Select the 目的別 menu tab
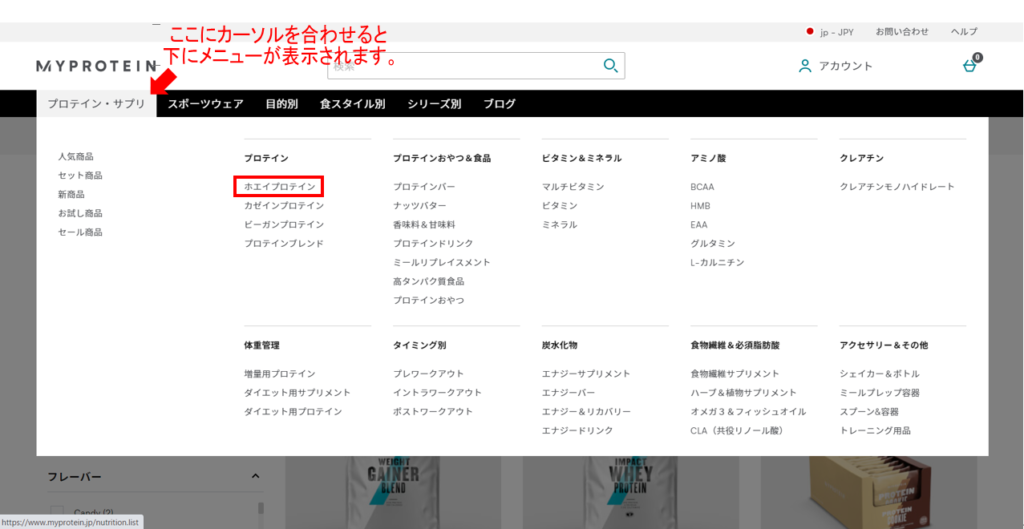Viewport: 1024px width, 529px height. point(282,103)
